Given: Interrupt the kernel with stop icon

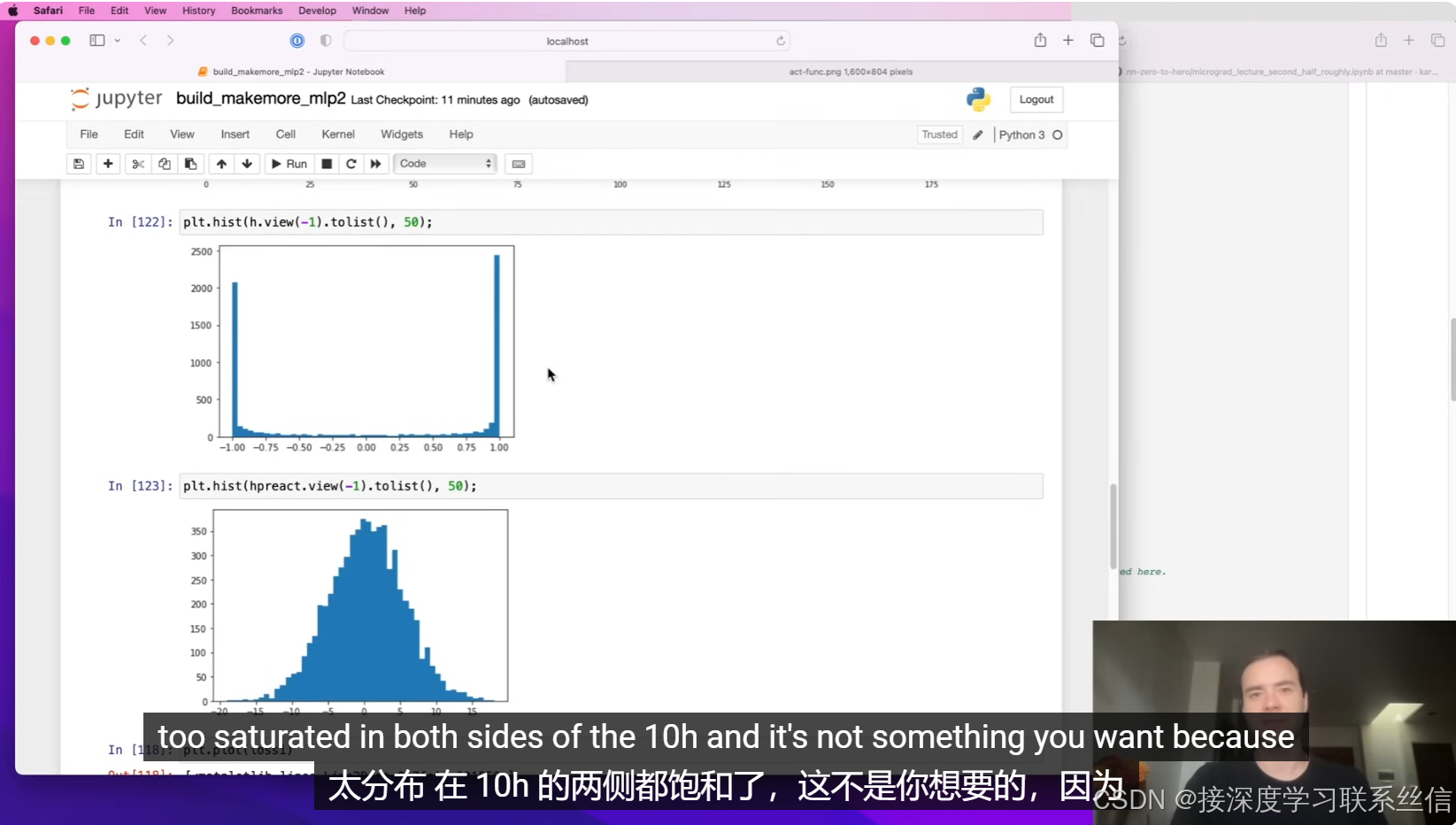Looking at the screenshot, I should point(327,164).
